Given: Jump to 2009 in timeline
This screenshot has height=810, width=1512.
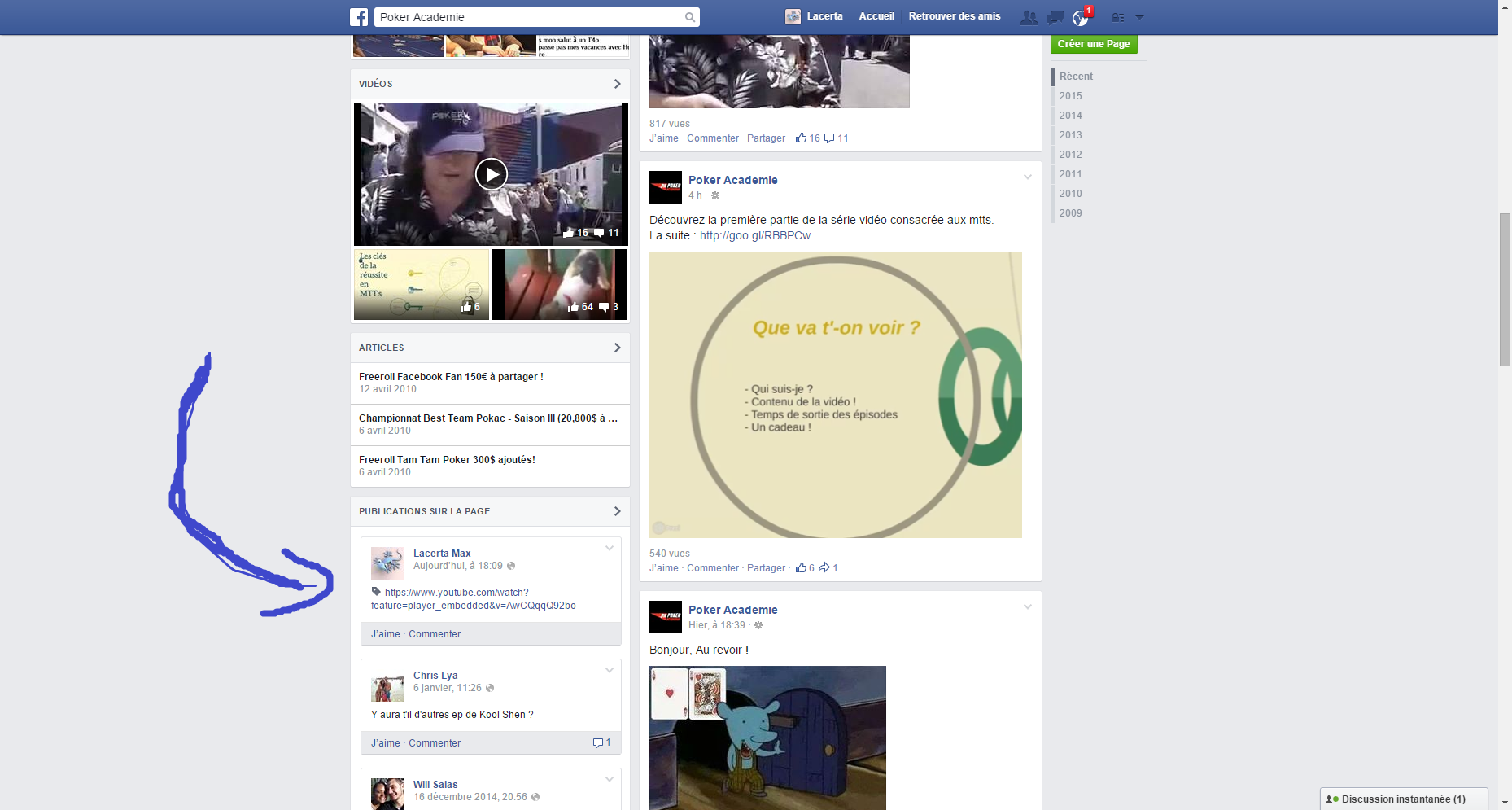Looking at the screenshot, I should (x=1070, y=213).
